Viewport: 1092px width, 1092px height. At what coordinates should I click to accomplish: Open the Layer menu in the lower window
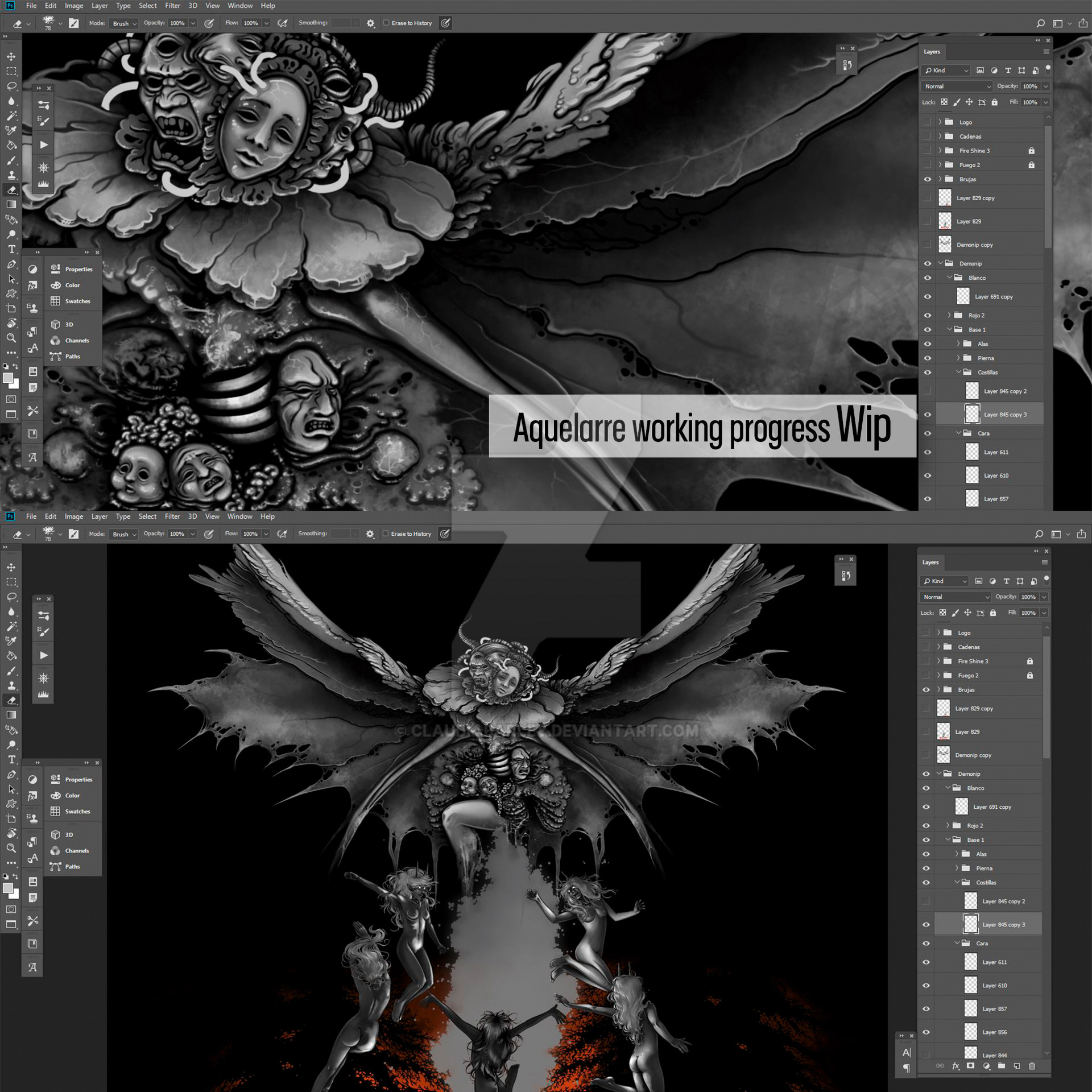click(100, 516)
